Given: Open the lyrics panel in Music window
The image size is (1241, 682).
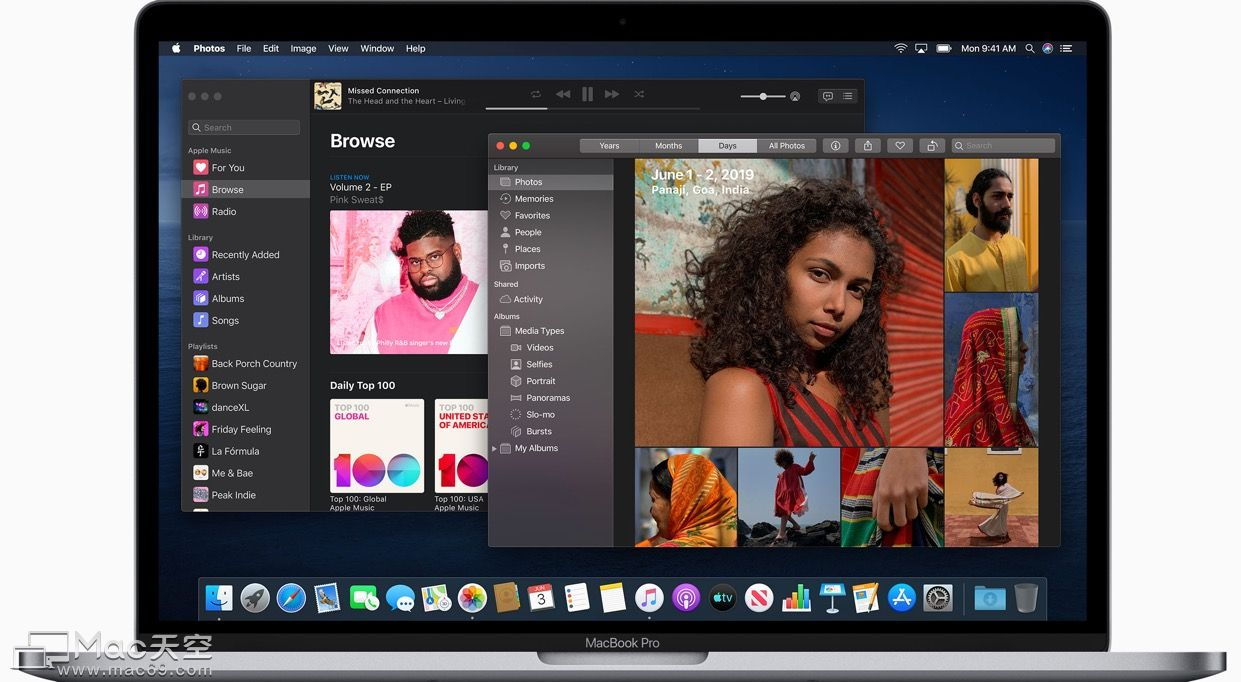Looking at the screenshot, I should tap(827, 96).
